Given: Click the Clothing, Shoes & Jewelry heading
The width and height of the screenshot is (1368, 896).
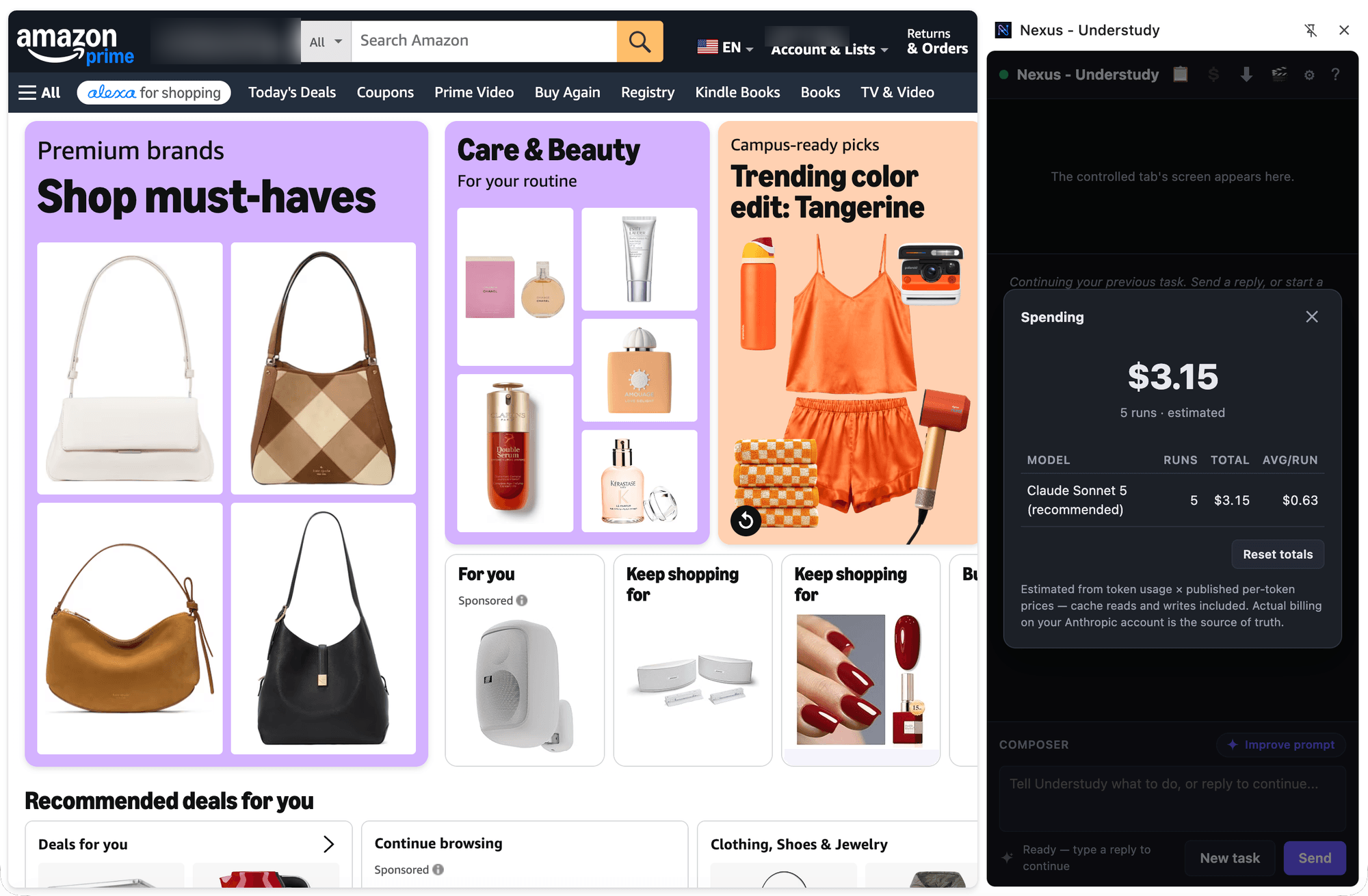Looking at the screenshot, I should (x=799, y=845).
